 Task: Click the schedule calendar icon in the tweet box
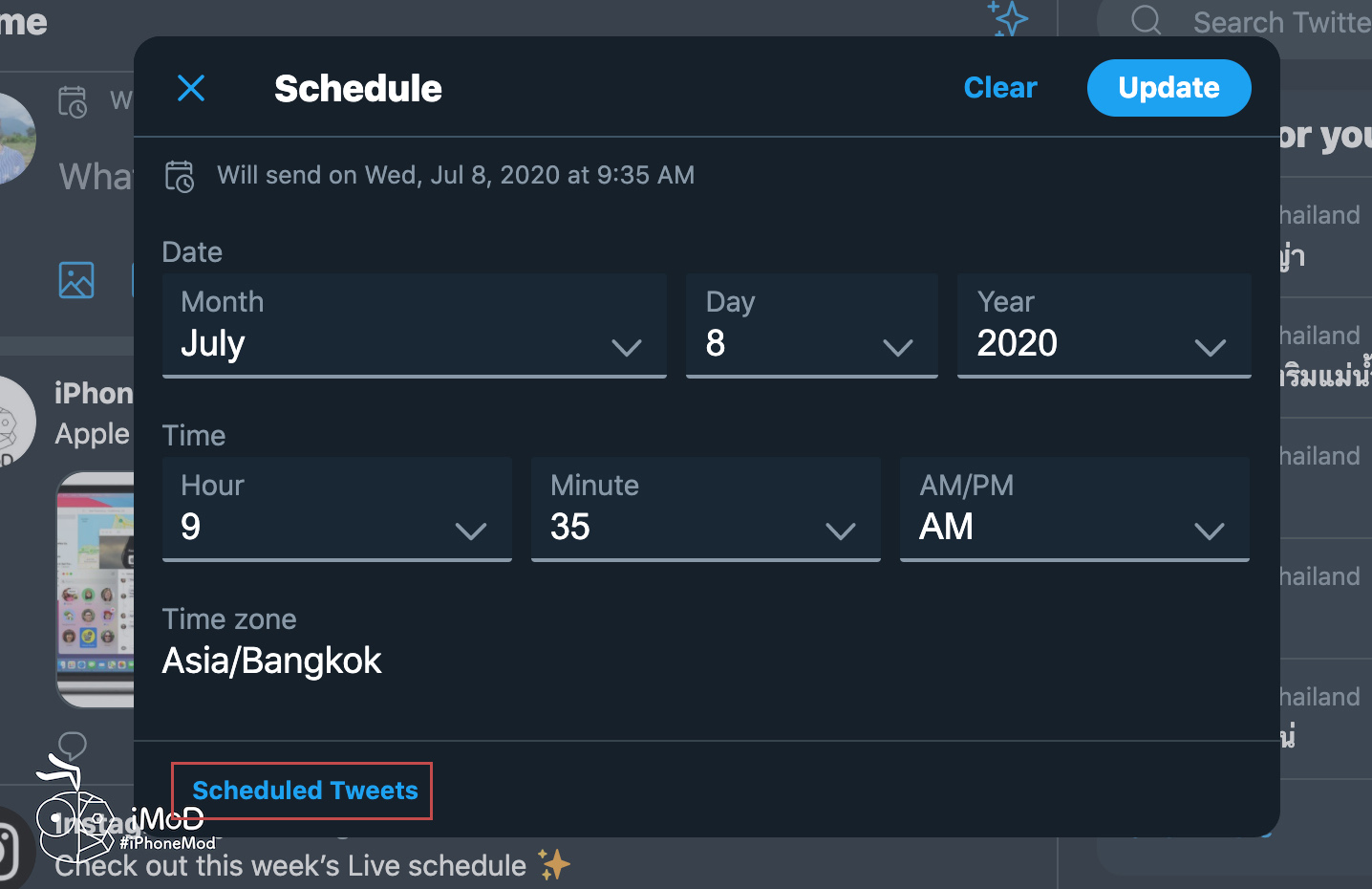pos(74,101)
